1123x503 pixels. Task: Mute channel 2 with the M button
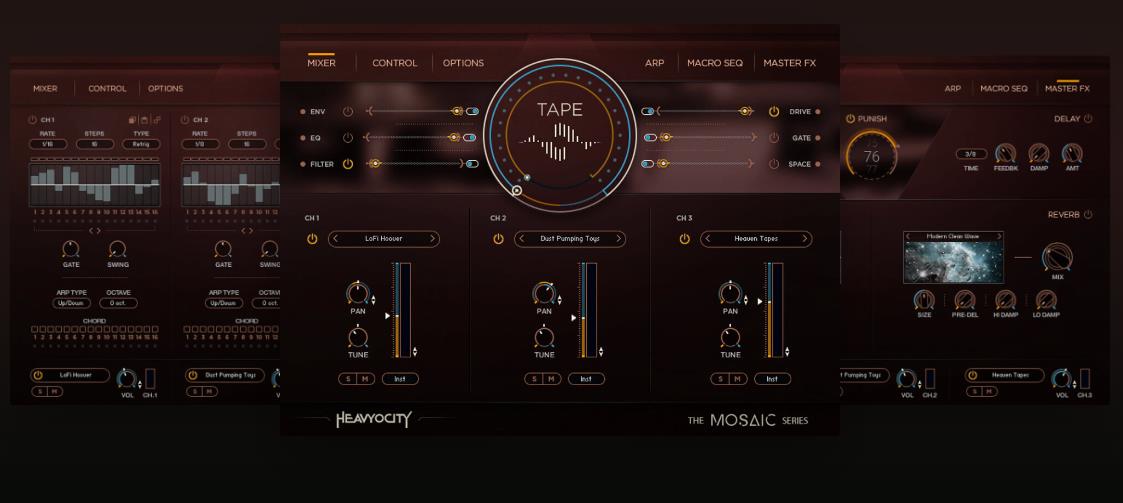(551, 379)
